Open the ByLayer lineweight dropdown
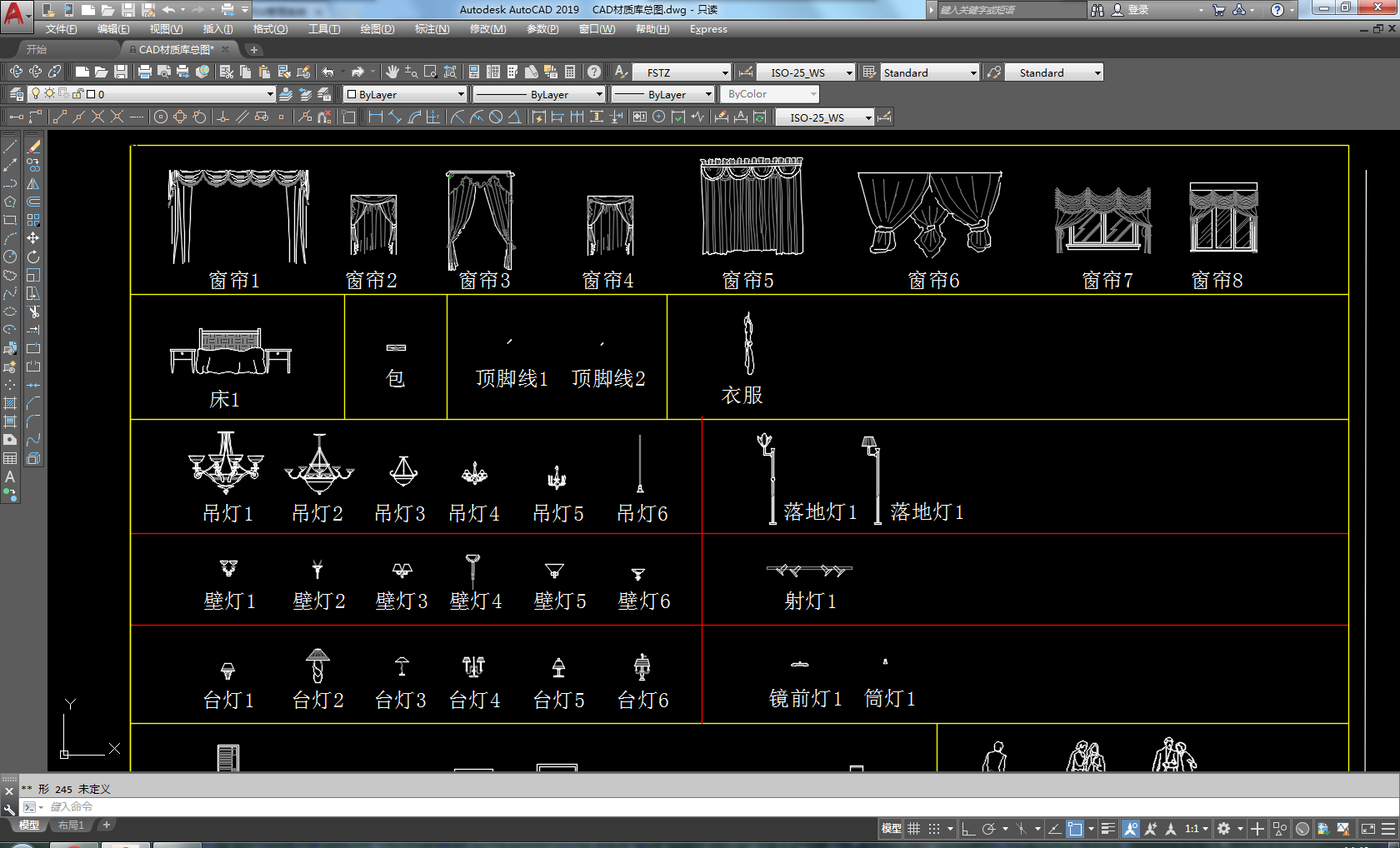Screen dimensions: 1400x848 point(662,94)
